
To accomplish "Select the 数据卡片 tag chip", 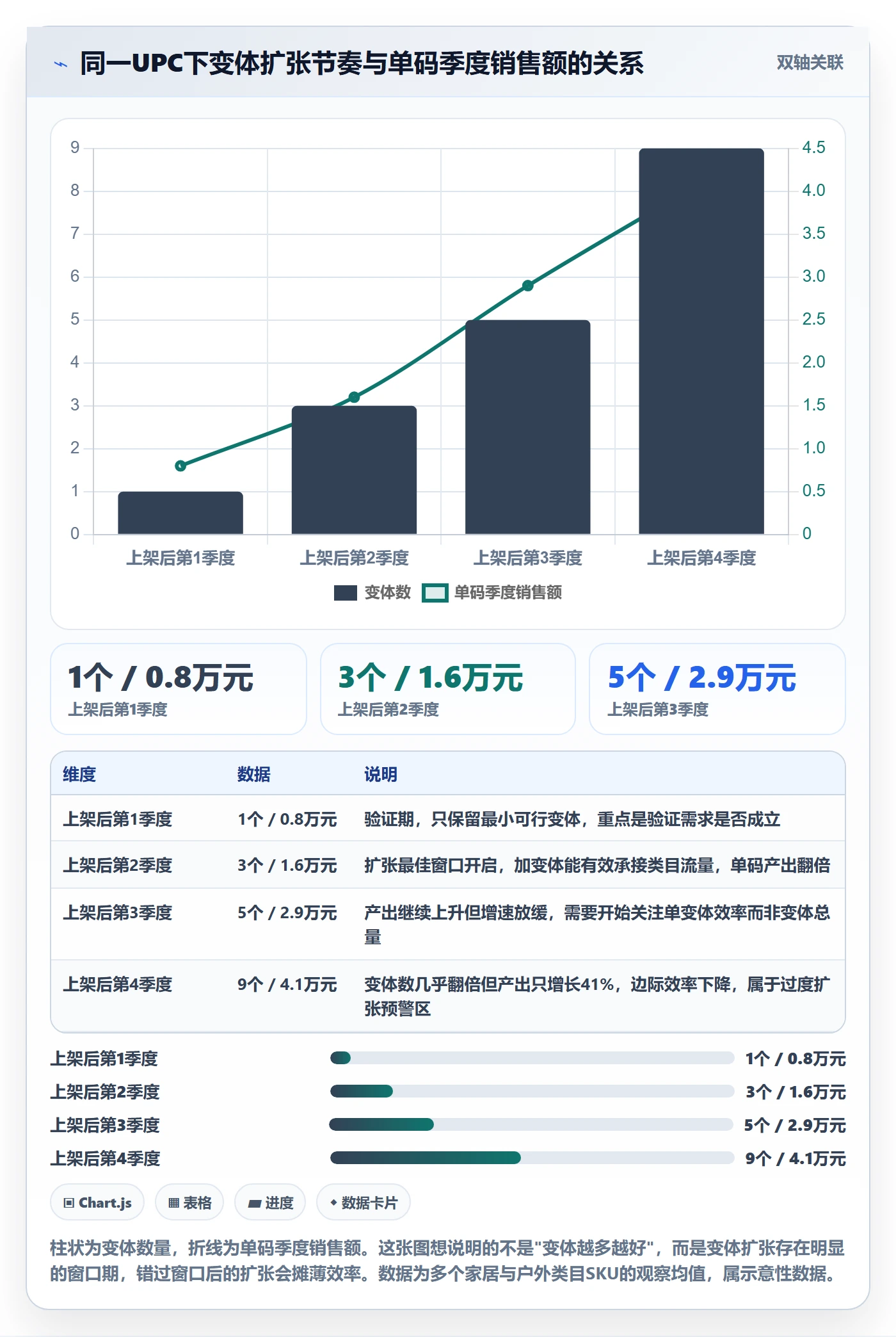I will [364, 1203].
